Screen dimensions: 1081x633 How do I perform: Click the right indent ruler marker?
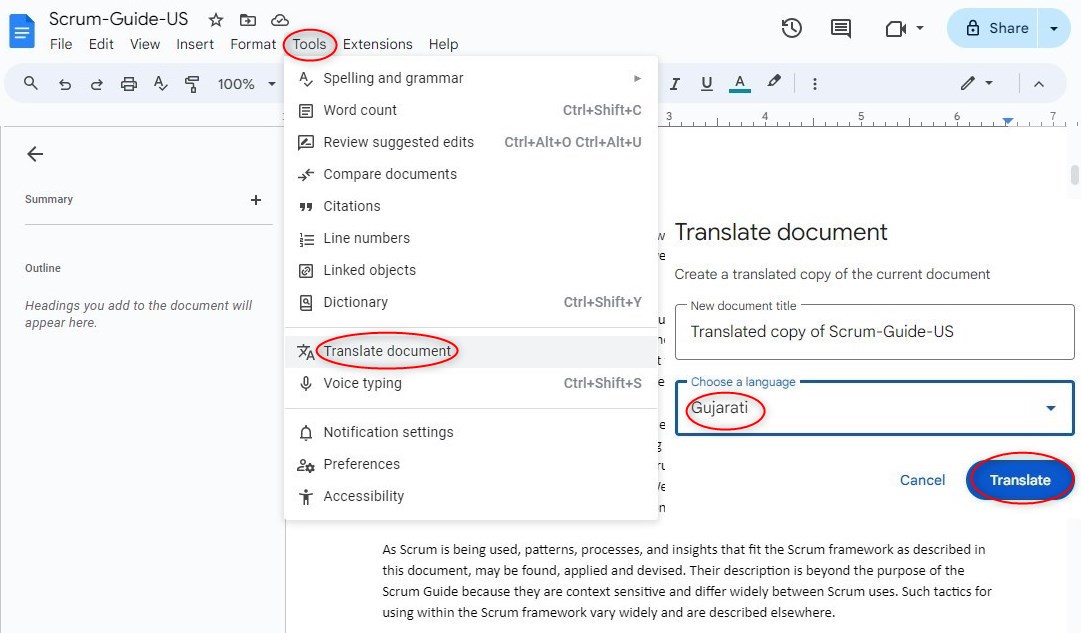pyautogui.click(x=1008, y=121)
